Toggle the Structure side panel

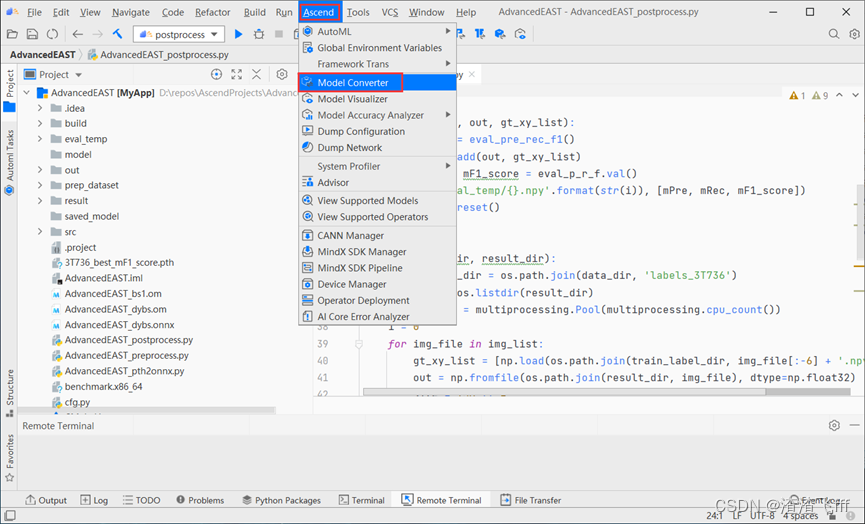[x=9, y=393]
